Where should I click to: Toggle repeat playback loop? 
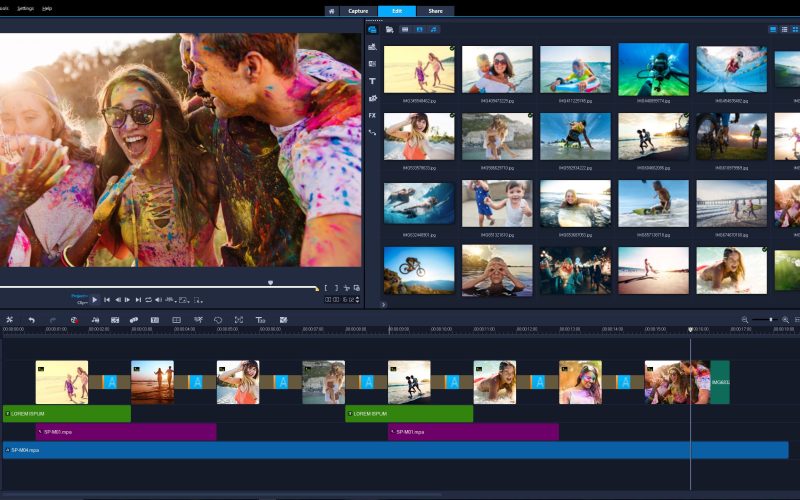tap(148, 299)
